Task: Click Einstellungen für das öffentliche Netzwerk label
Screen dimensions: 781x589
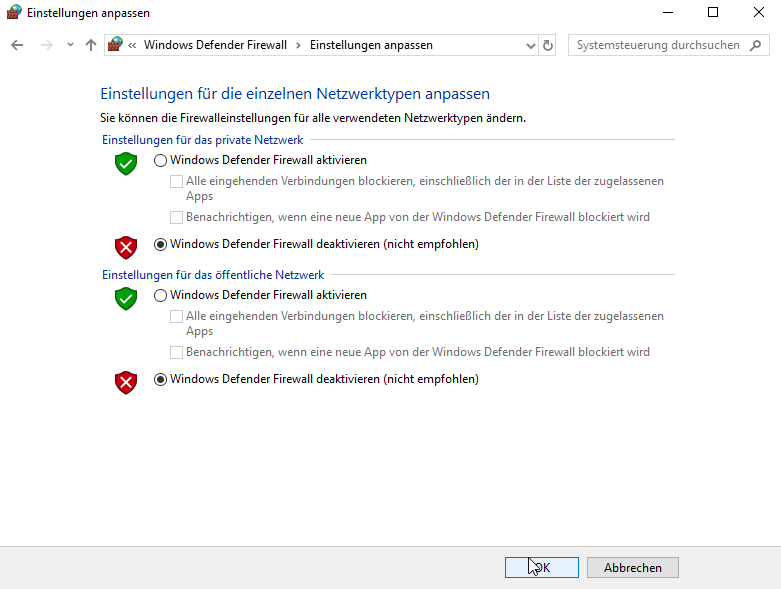Action: pos(213,275)
